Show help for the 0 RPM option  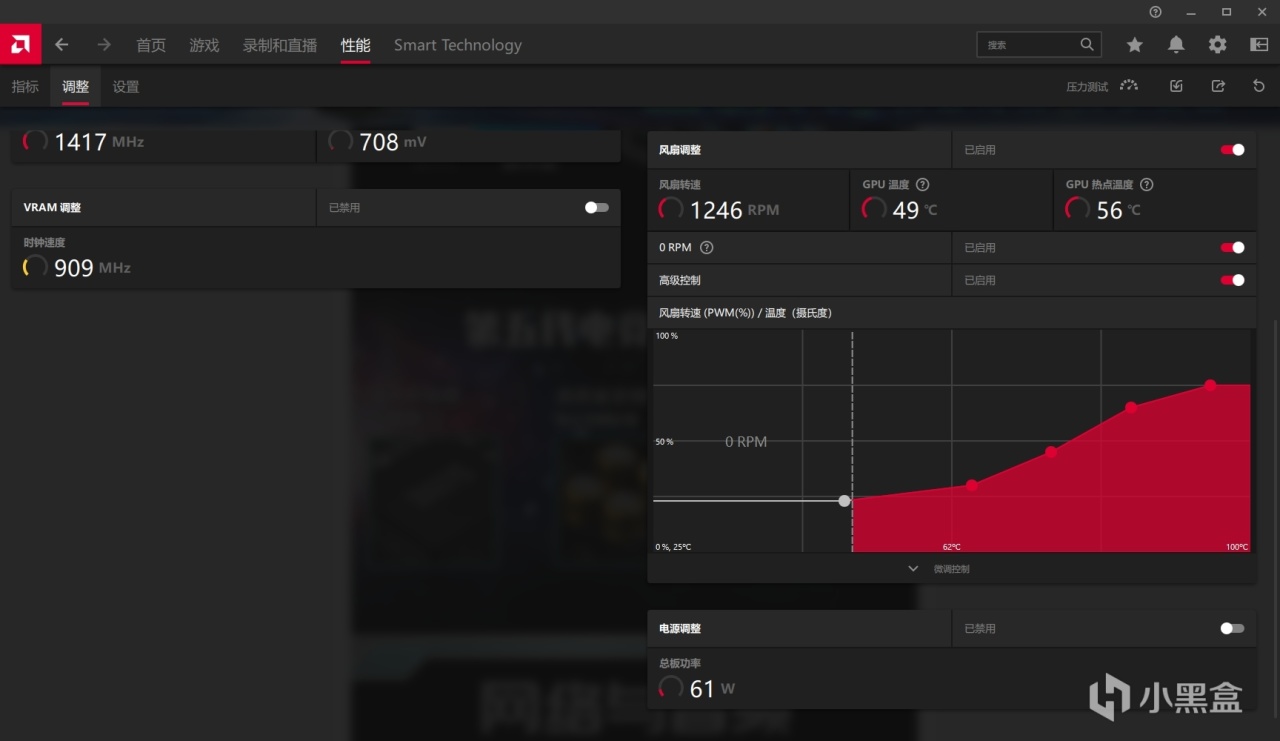(707, 248)
